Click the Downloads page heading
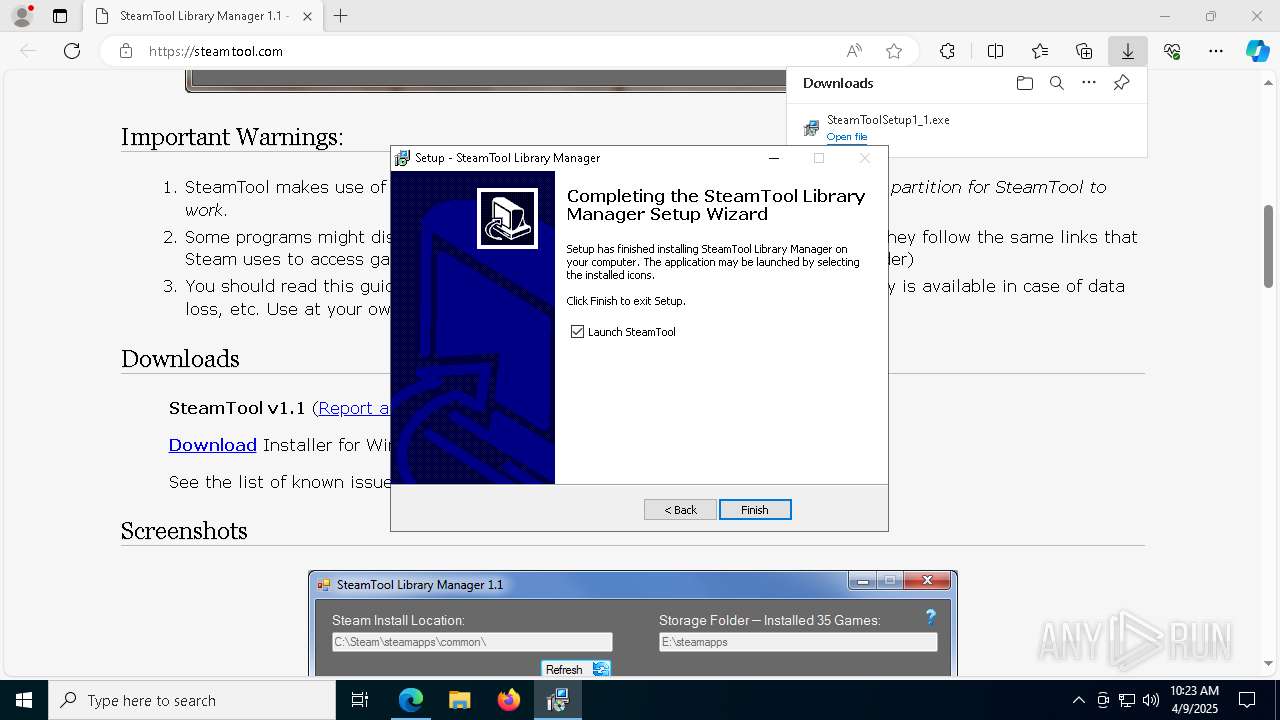The width and height of the screenshot is (1280, 720). click(x=180, y=359)
